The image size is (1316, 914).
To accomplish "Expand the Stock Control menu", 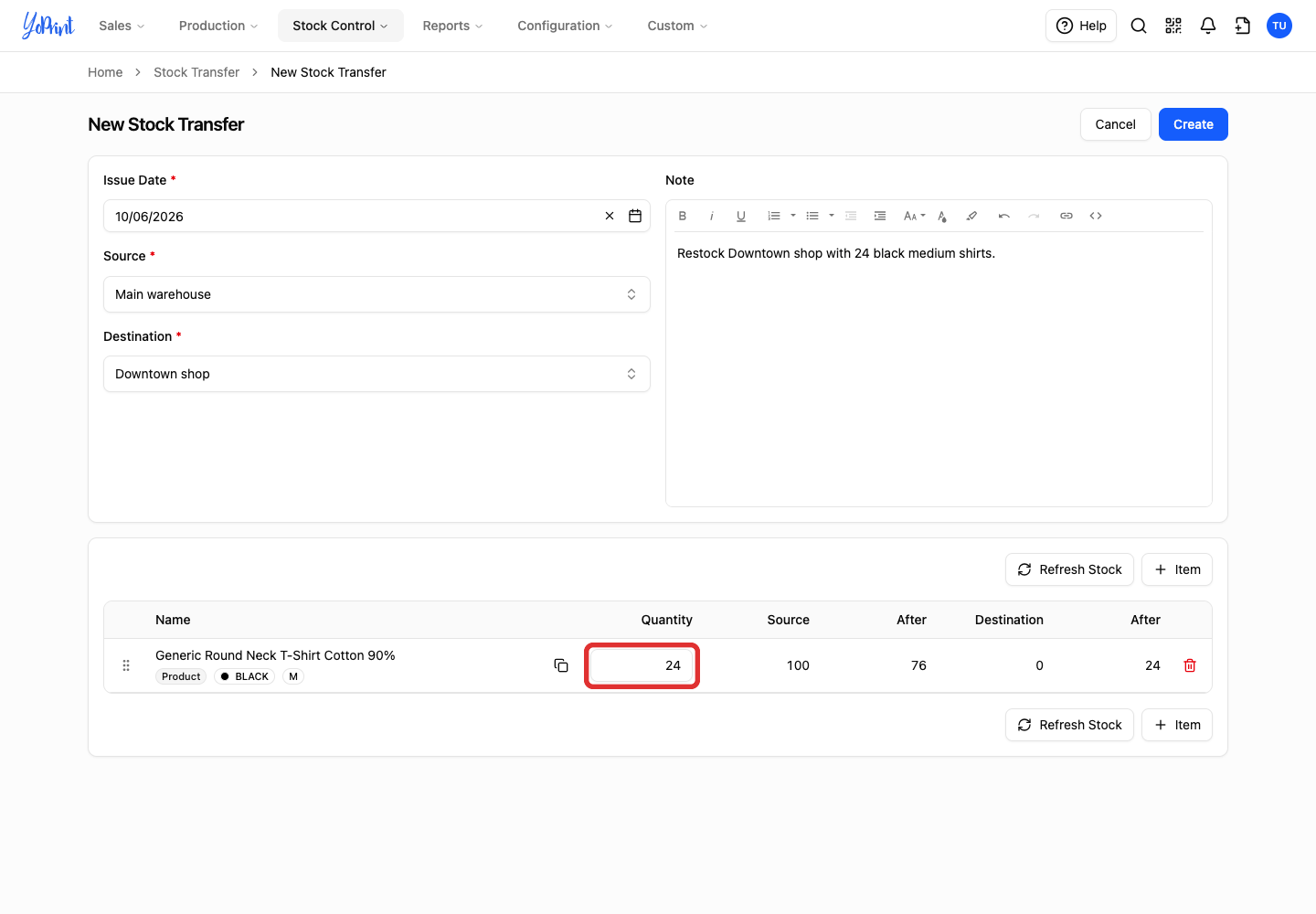I will (341, 26).
